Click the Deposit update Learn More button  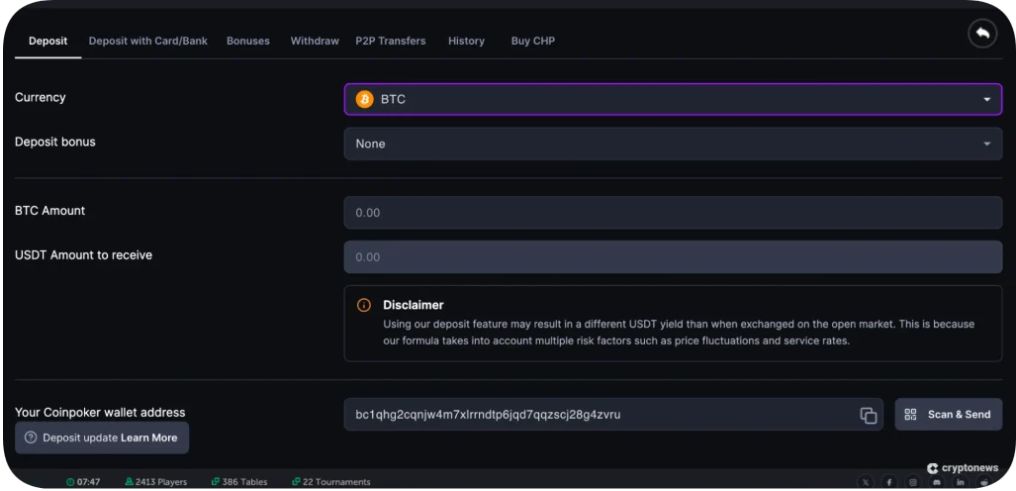click(102, 438)
